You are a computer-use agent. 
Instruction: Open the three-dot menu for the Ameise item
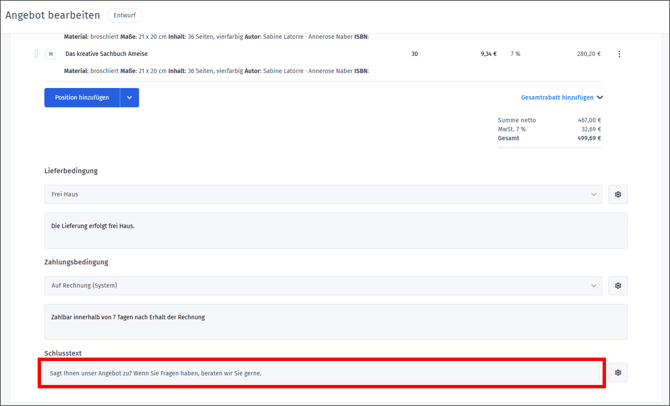tap(619, 54)
